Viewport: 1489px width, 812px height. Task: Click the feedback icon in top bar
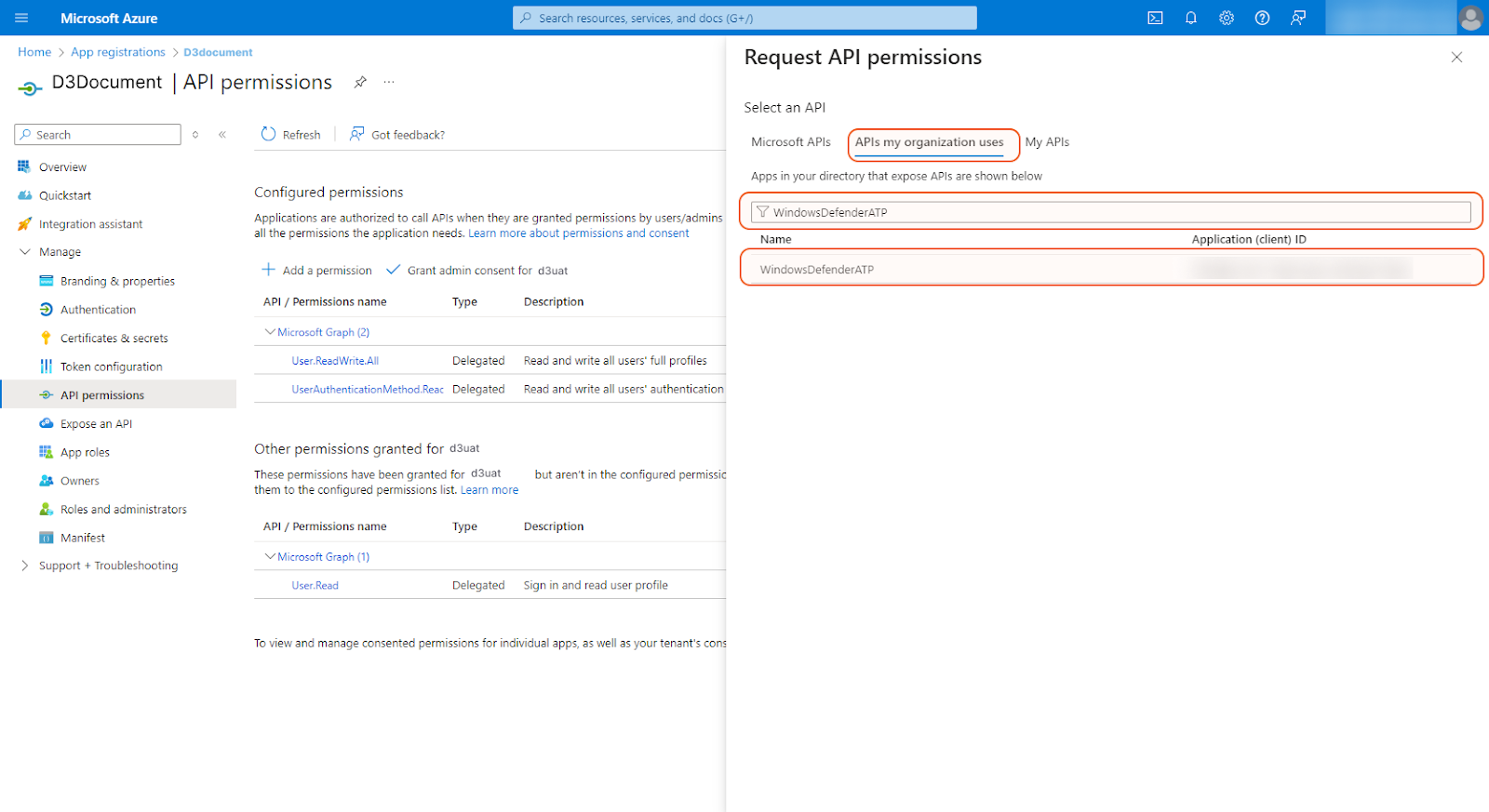[x=1298, y=18]
